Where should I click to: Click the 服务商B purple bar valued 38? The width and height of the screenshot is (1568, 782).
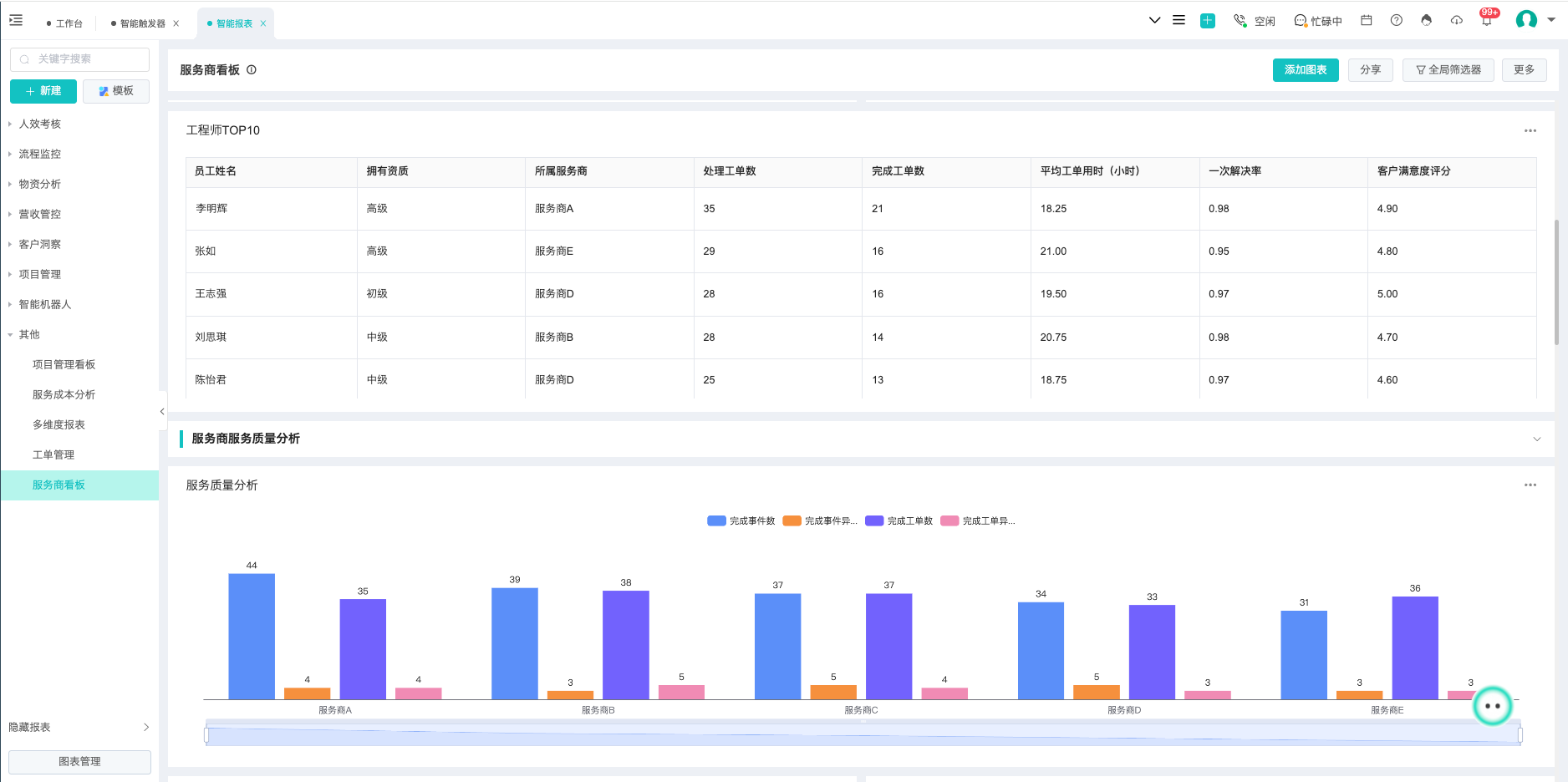pyautogui.click(x=626, y=645)
